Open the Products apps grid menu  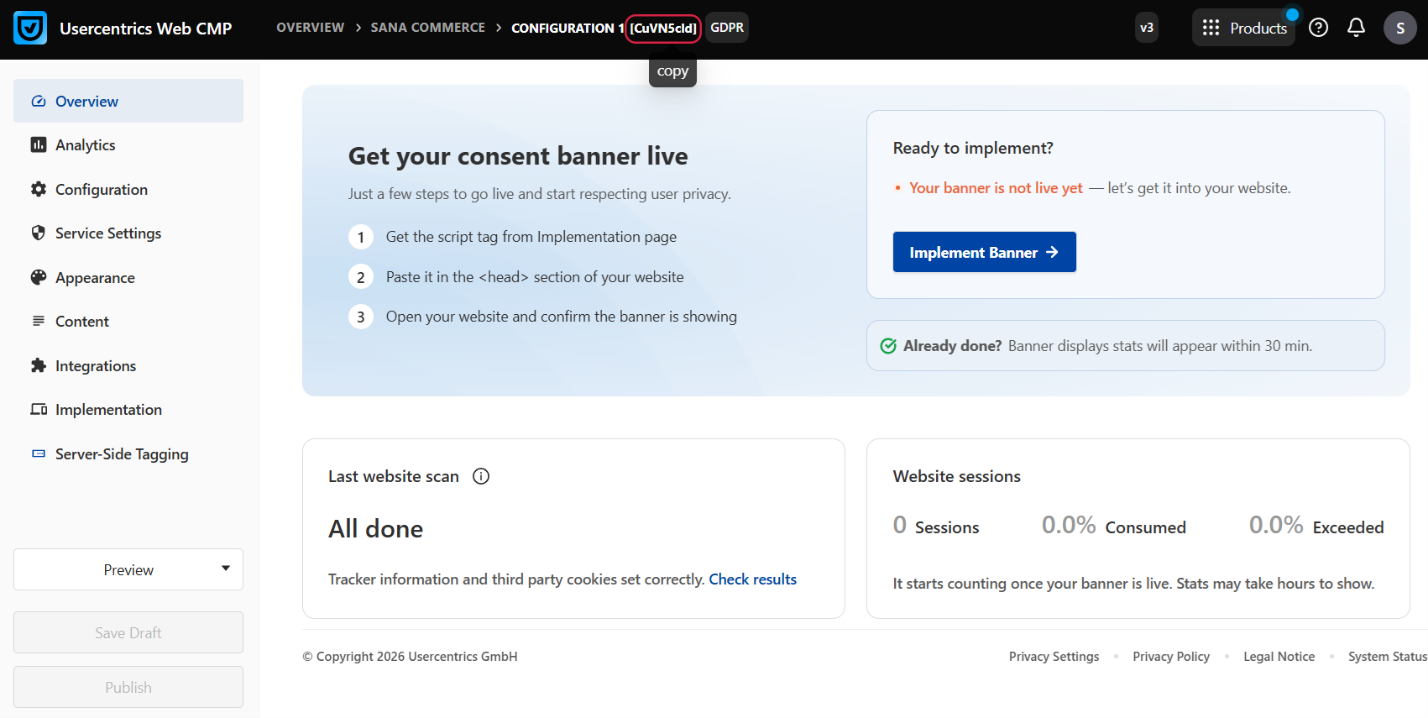[1243, 28]
